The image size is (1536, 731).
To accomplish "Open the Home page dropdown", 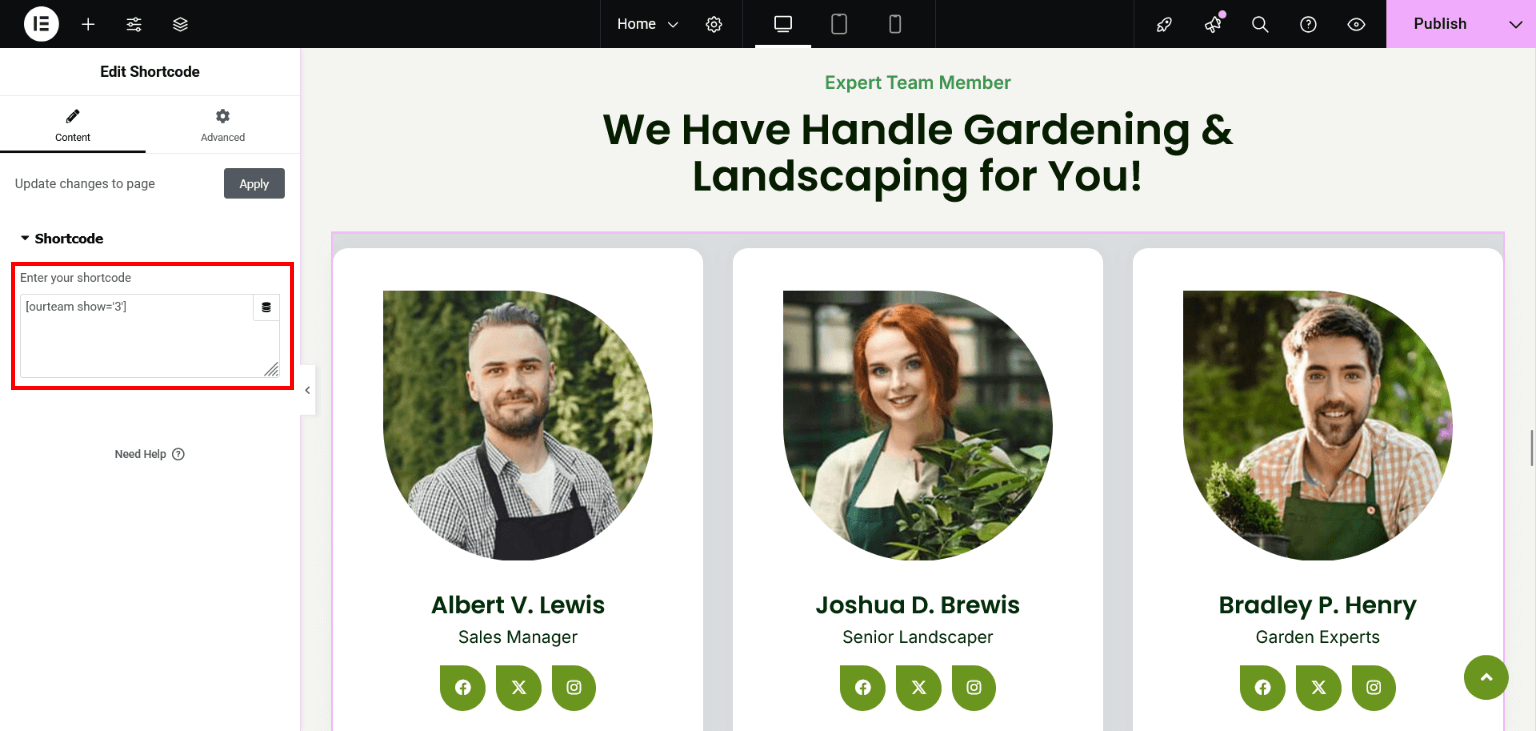I will tap(647, 24).
